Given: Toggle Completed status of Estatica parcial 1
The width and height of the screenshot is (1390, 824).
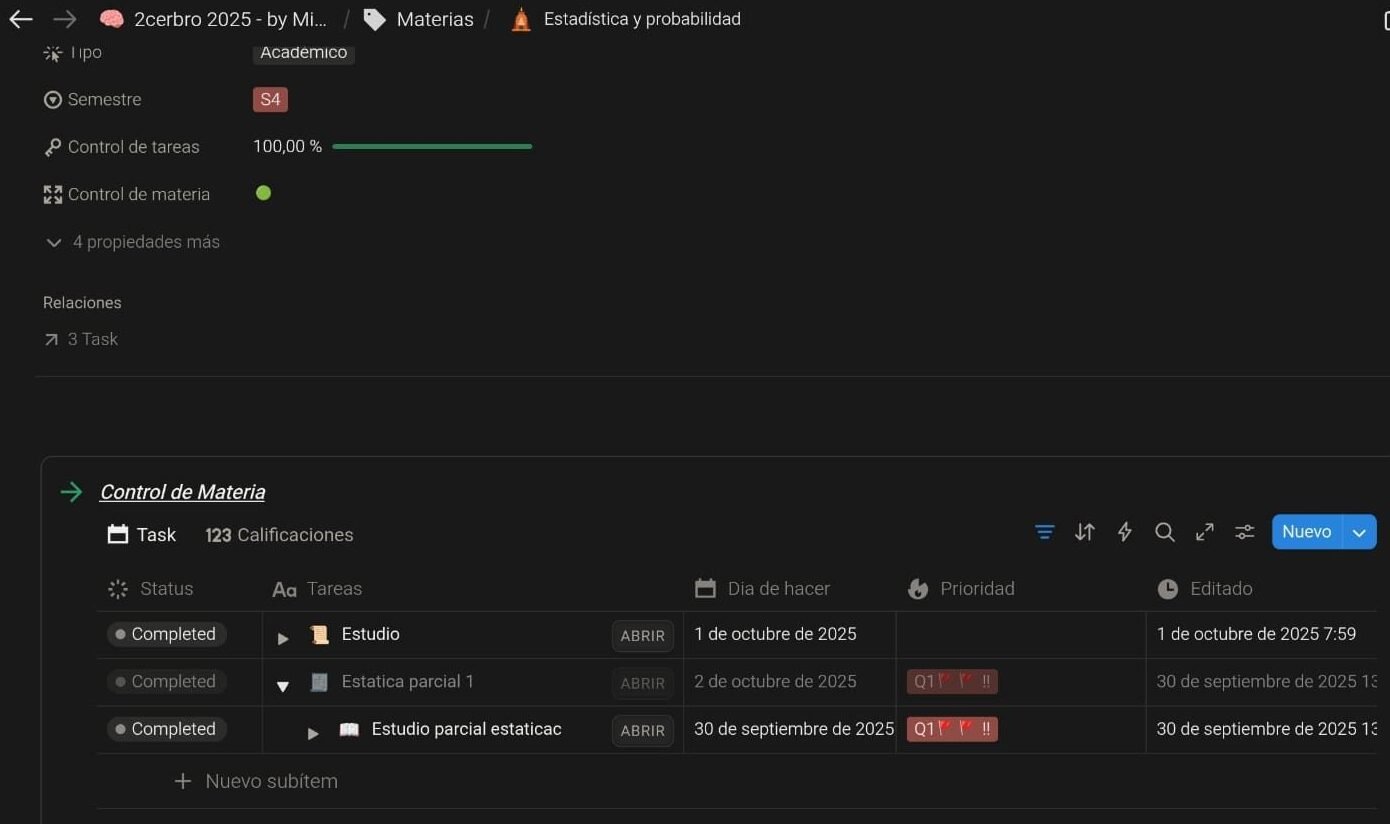Looking at the screenshot, I should point(166,682).
